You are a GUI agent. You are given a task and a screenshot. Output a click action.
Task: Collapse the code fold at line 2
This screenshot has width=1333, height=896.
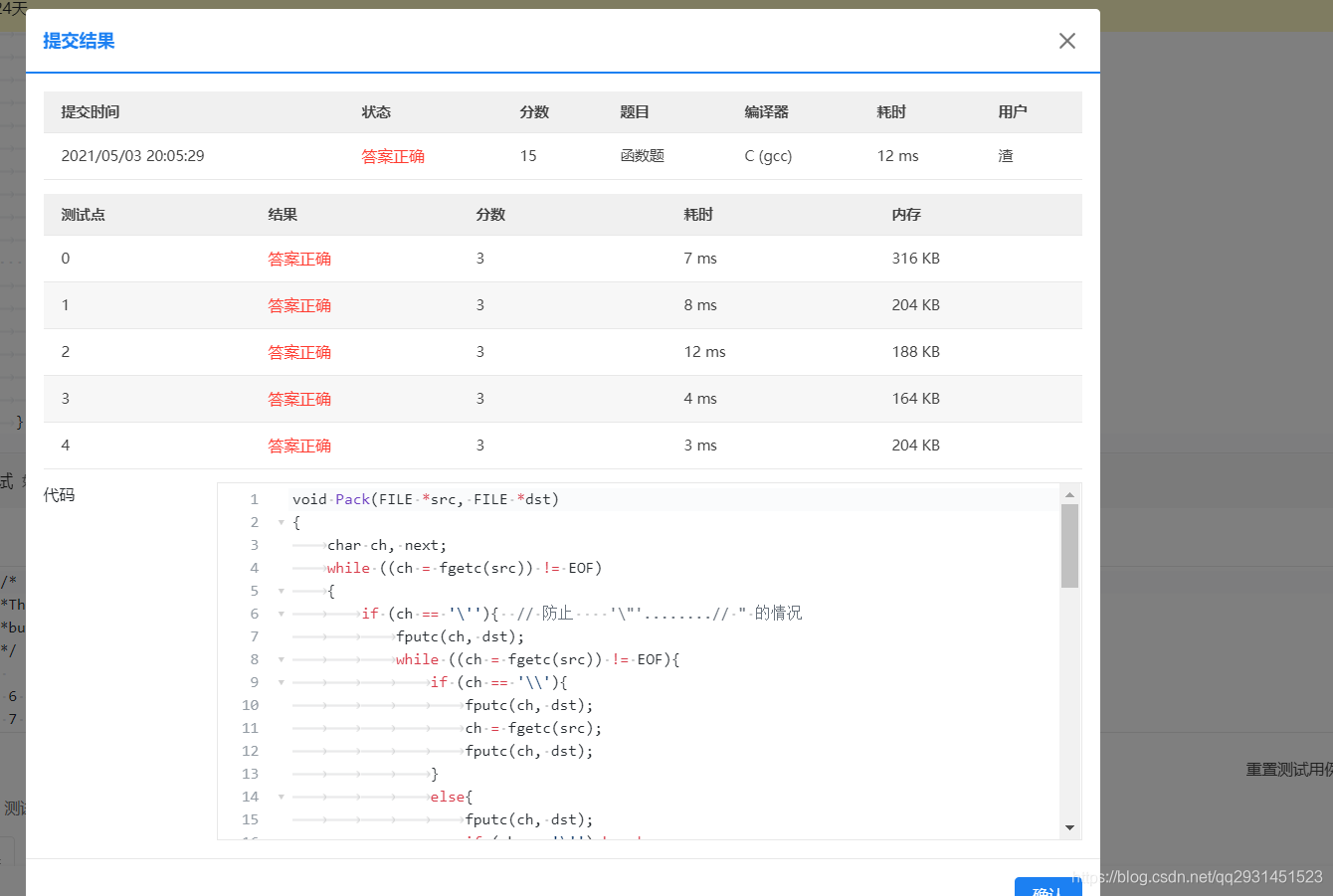pos(281,522)
